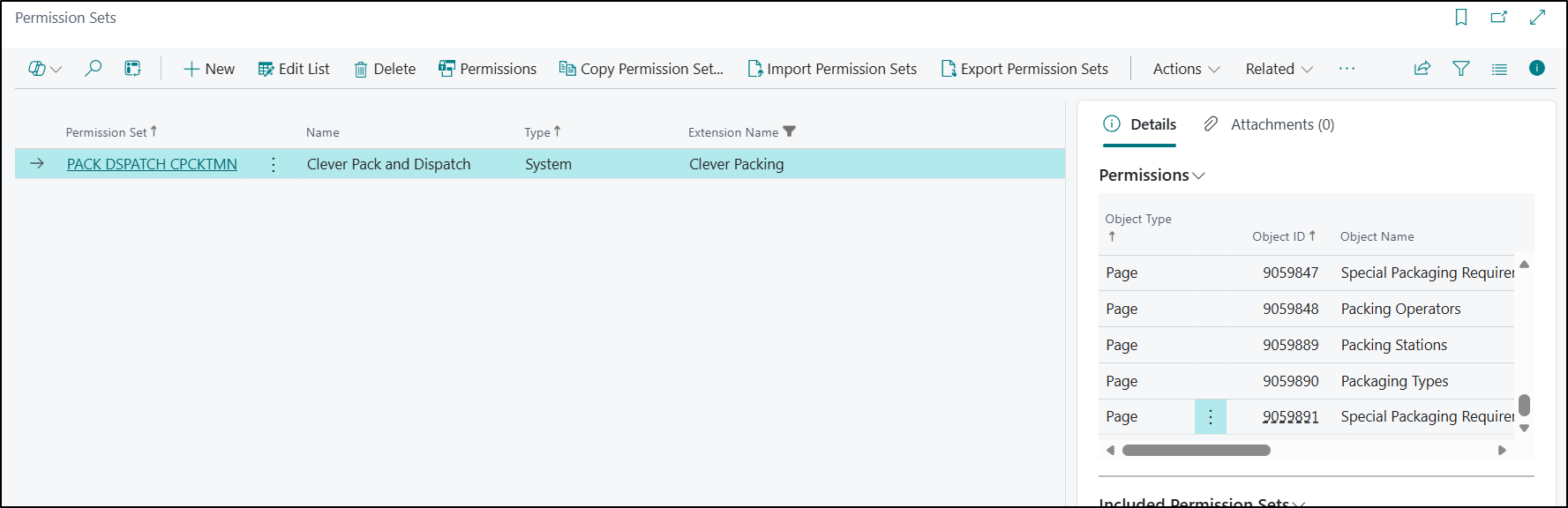Viewport: 1568px width, 508px height.
Task: Toggle the FactBox information icon
Action: tap(1537, 69)
